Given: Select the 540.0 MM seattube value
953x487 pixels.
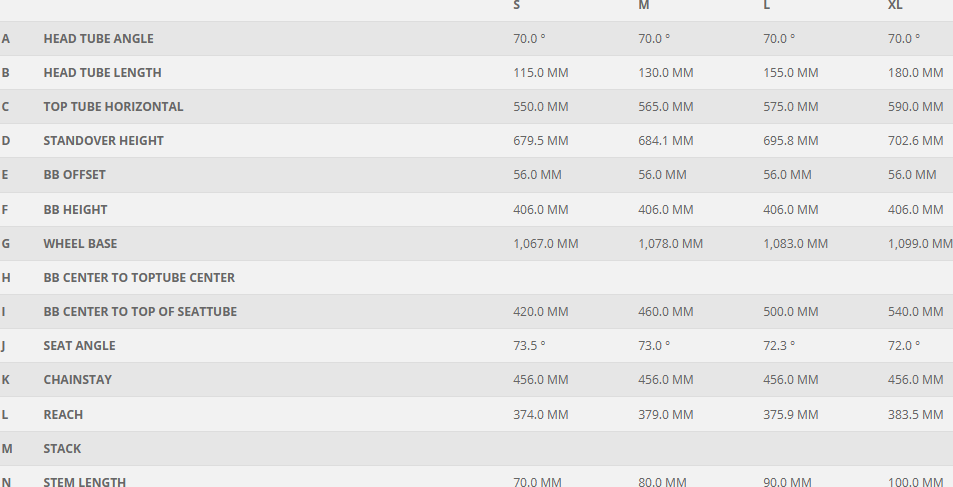Looking at the screenshot, I should (x=915, y=312).
